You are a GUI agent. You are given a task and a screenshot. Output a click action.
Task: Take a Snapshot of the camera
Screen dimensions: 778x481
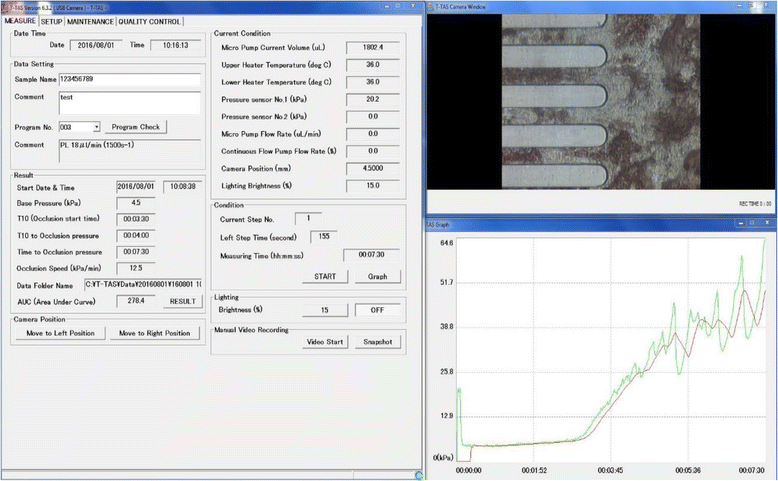[x=377, y=342]
